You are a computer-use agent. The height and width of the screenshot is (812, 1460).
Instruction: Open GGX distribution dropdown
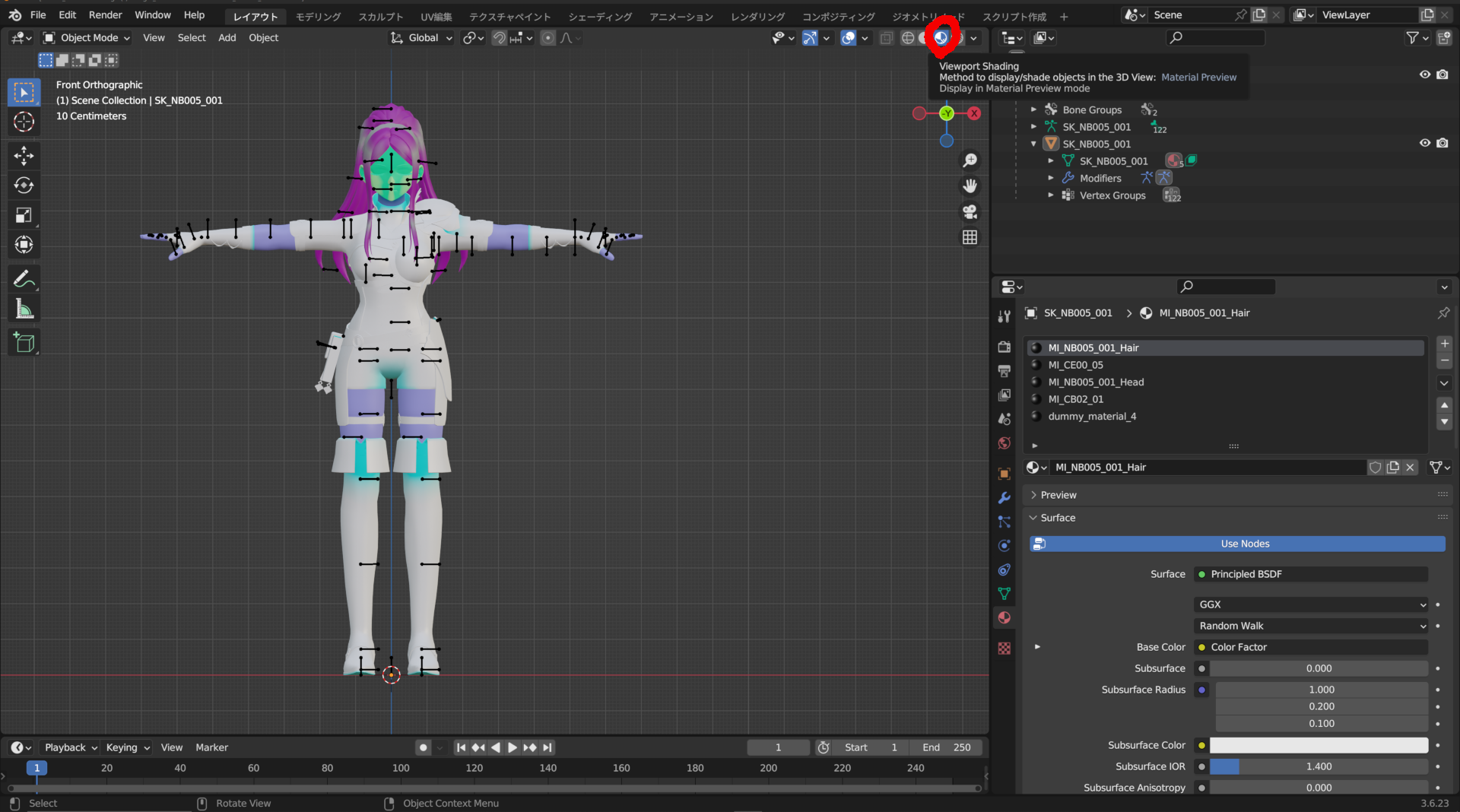click(x=1311, y=605)
